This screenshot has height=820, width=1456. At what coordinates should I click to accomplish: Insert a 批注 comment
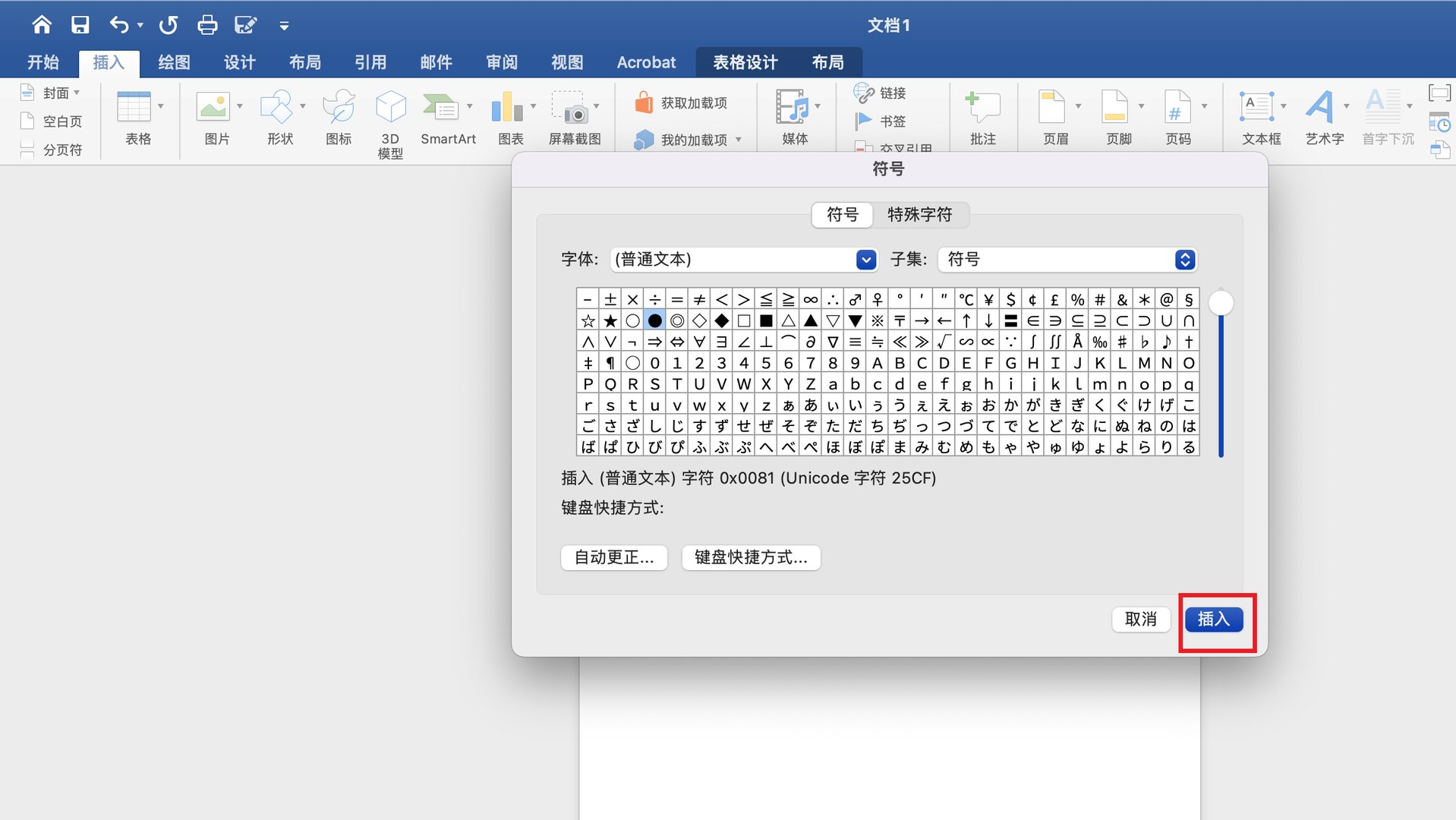(982, 115)
